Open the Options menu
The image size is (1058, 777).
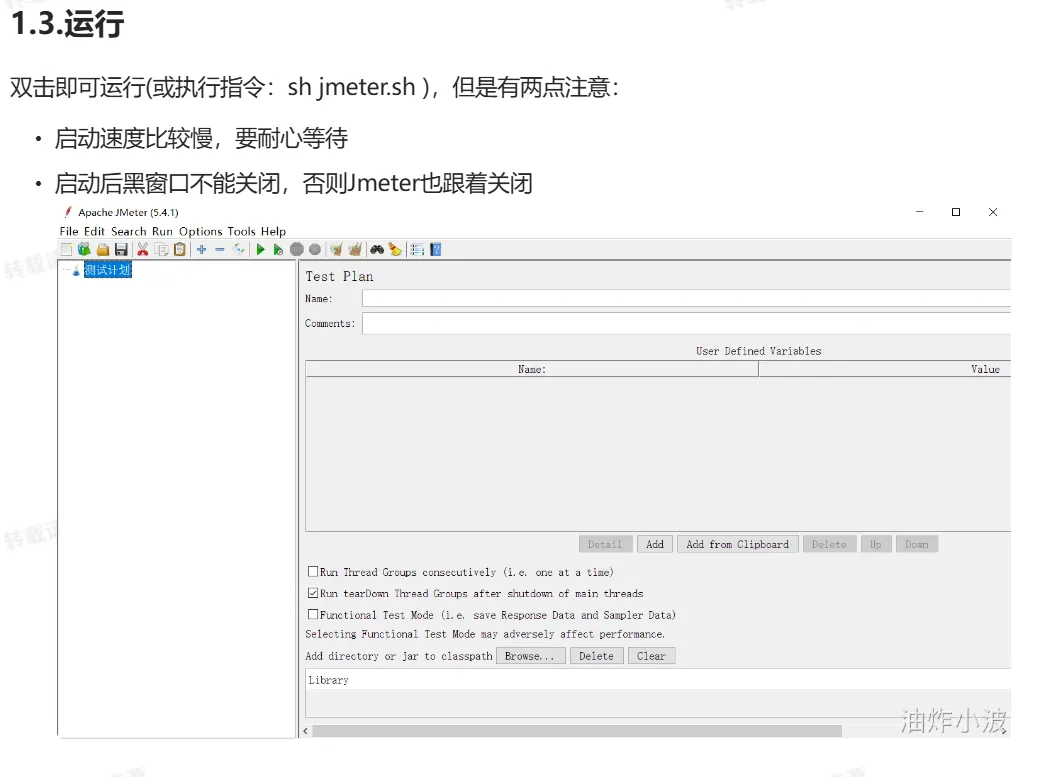tap(200, 231)
